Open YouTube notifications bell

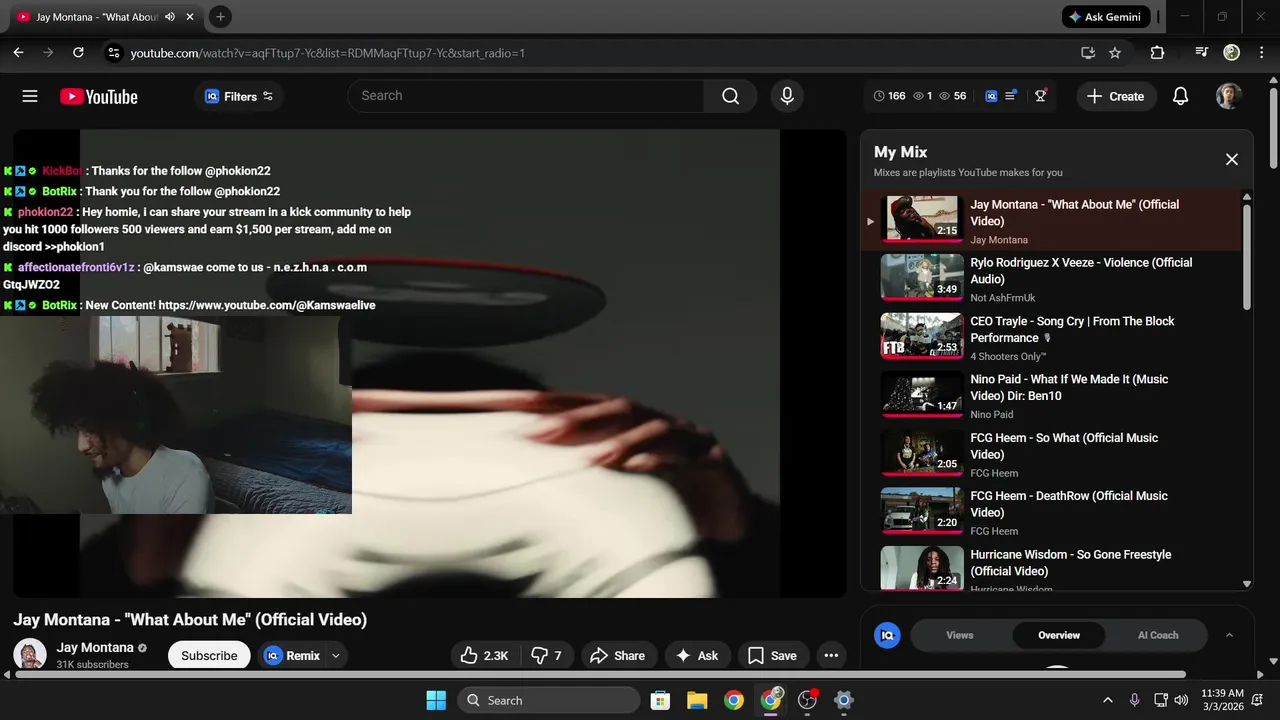pyautogui.click(x=1180, y=96)
